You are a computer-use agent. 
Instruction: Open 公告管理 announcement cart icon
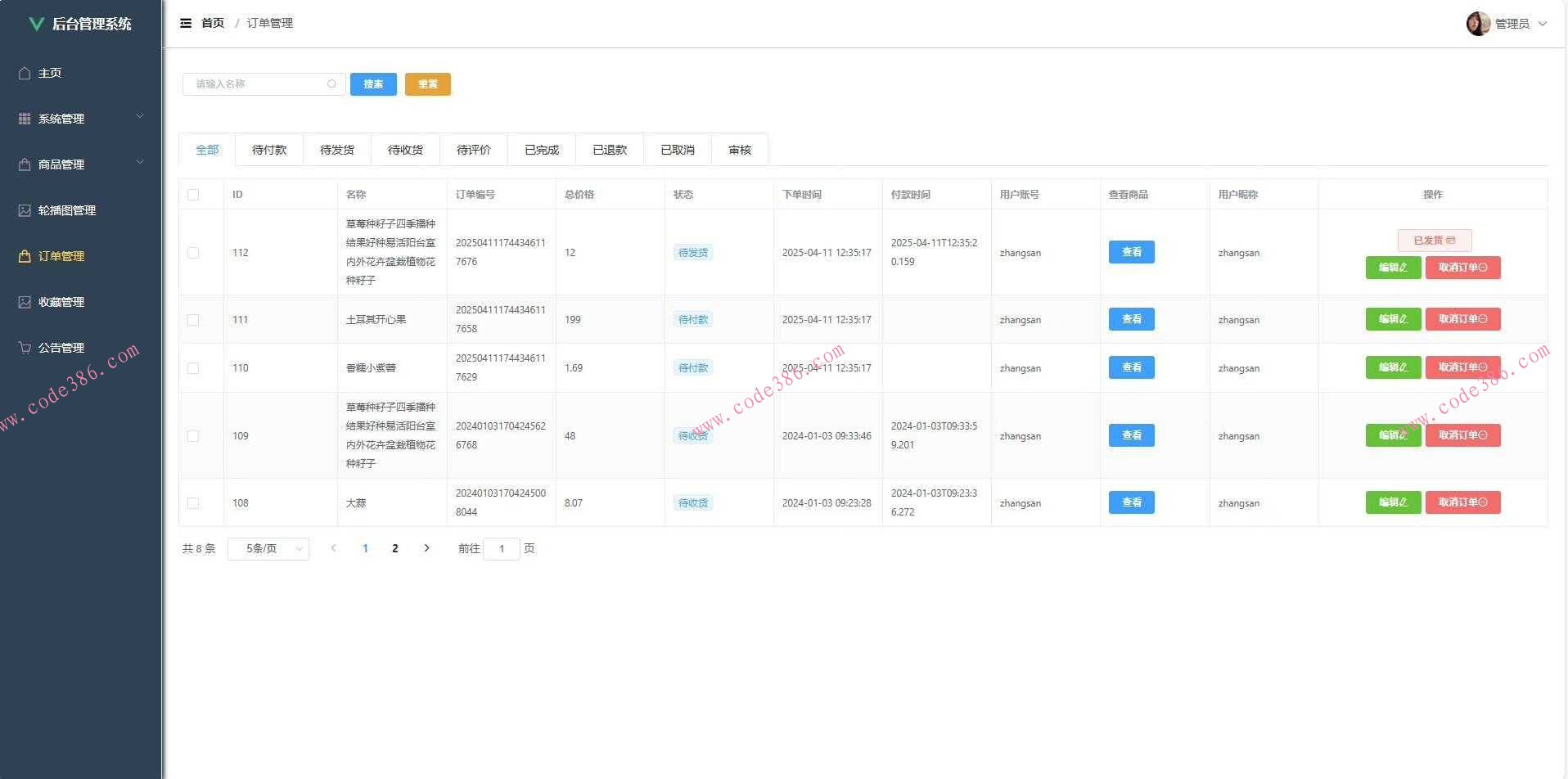(x=25, y=348)
